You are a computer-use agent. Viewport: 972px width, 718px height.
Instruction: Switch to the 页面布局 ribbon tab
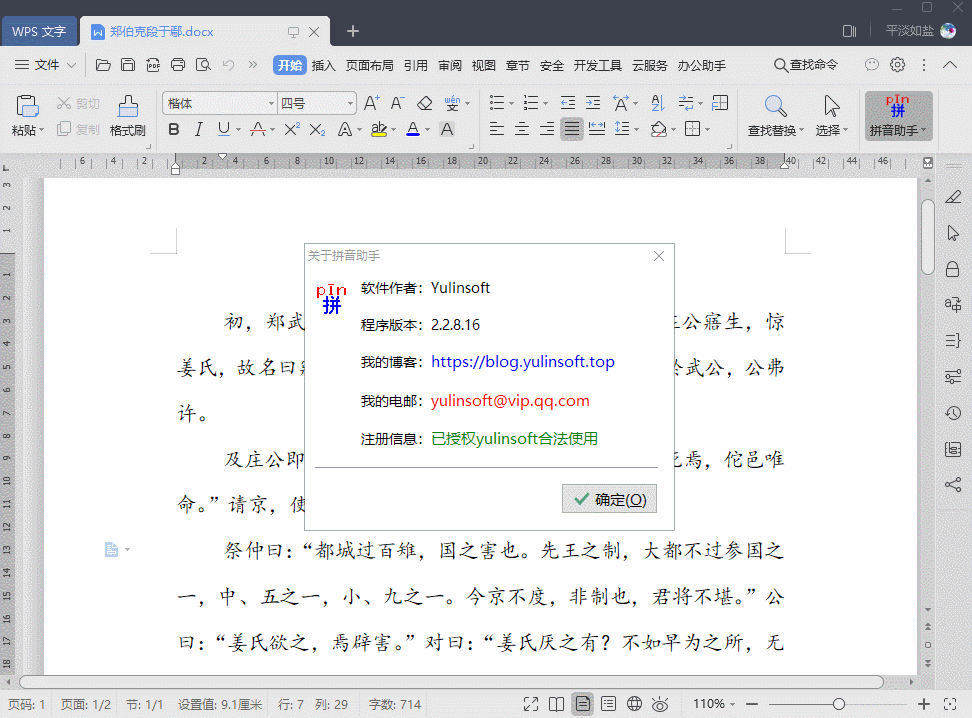click(x=369, y=65)
